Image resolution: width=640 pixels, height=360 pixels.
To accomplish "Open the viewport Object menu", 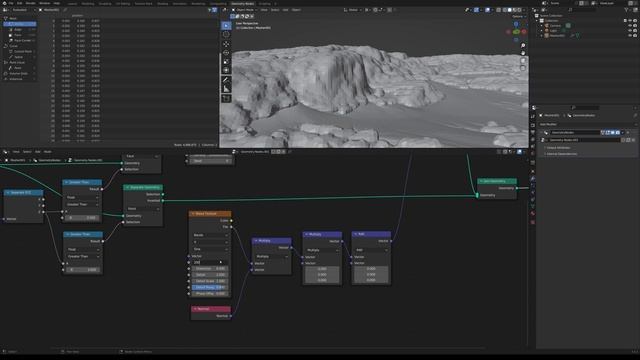I will pyautogui.click(x=296, y=10).
